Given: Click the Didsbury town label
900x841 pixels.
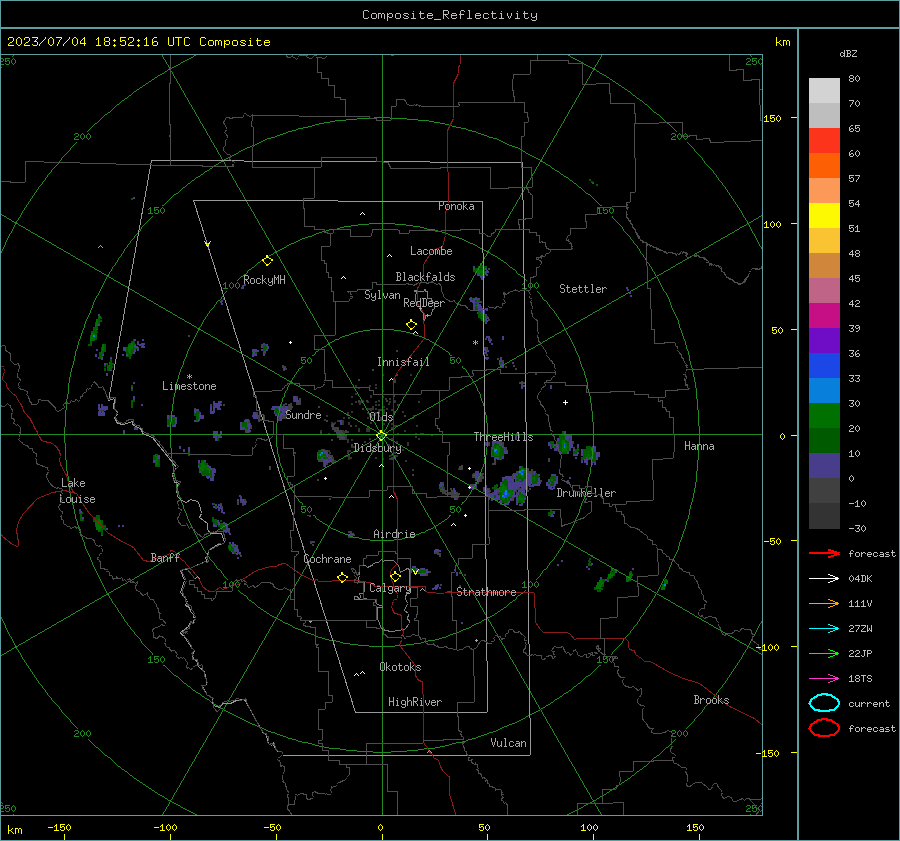Looking at the screenshot, I should [x=377, y=448].
